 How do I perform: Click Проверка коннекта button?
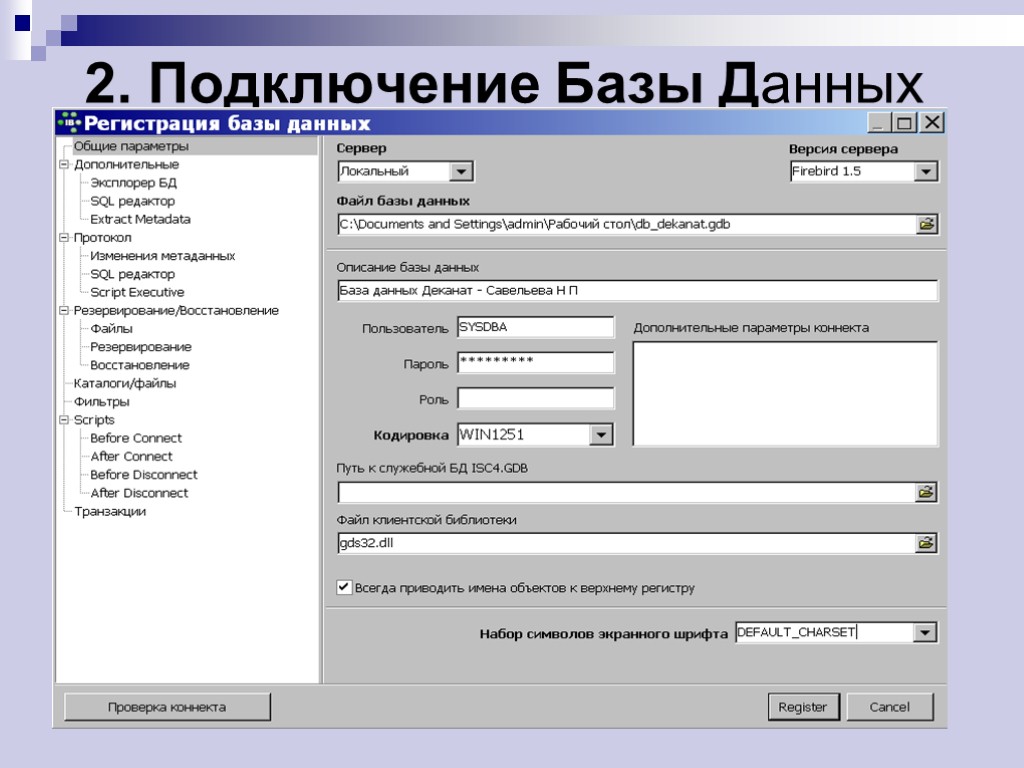(x=167, y=707)
